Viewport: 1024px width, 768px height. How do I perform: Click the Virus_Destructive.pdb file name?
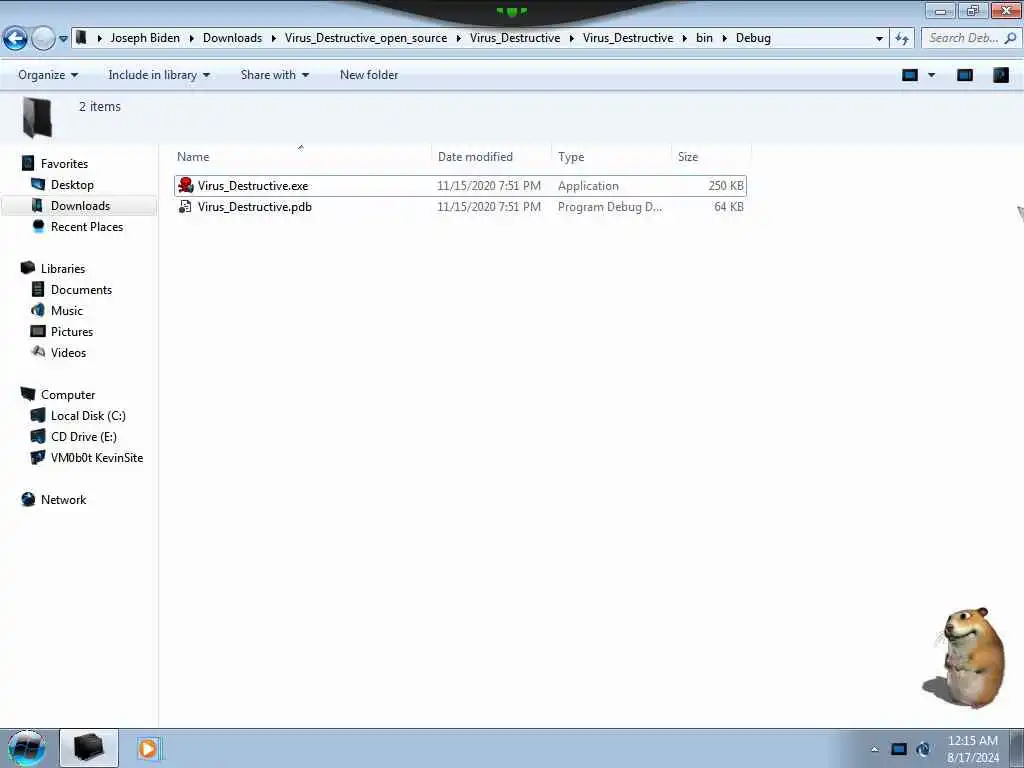coord(255,207)
